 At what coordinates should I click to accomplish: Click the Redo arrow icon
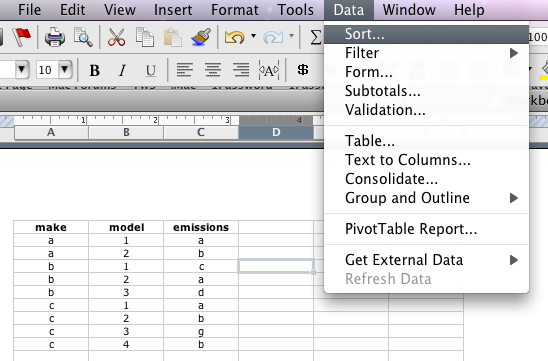point(273,37)
